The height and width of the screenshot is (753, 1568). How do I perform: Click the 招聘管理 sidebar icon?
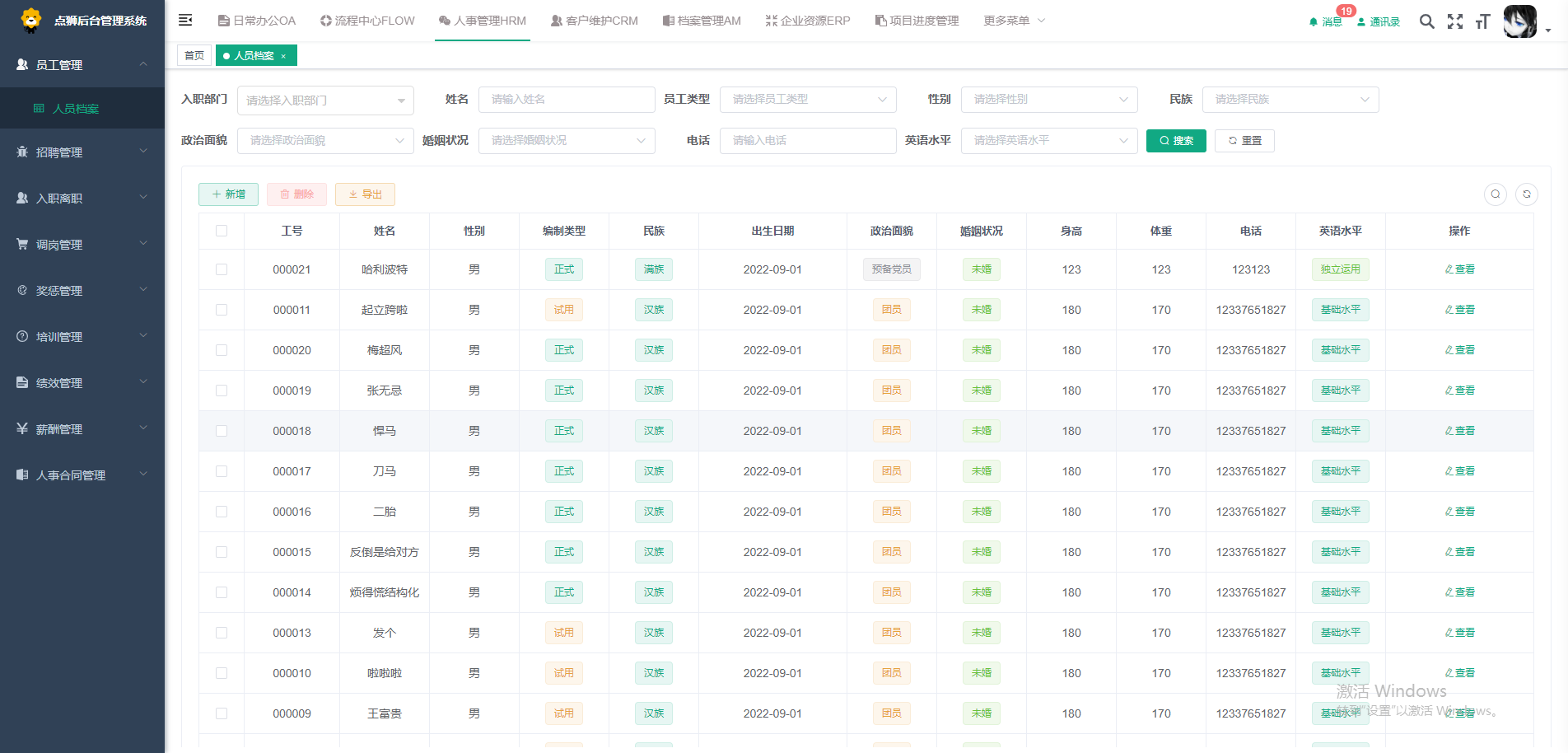(x=22, y=152)
